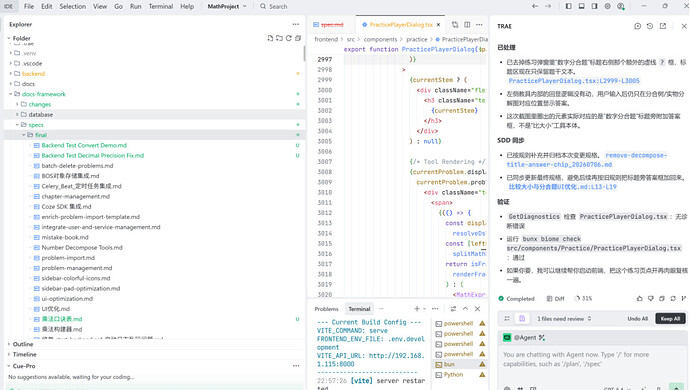Image resolution: width=690 pixels, height=390 pixels.
Task: Add a new terminal with plus icon
Action: (416, 309)
